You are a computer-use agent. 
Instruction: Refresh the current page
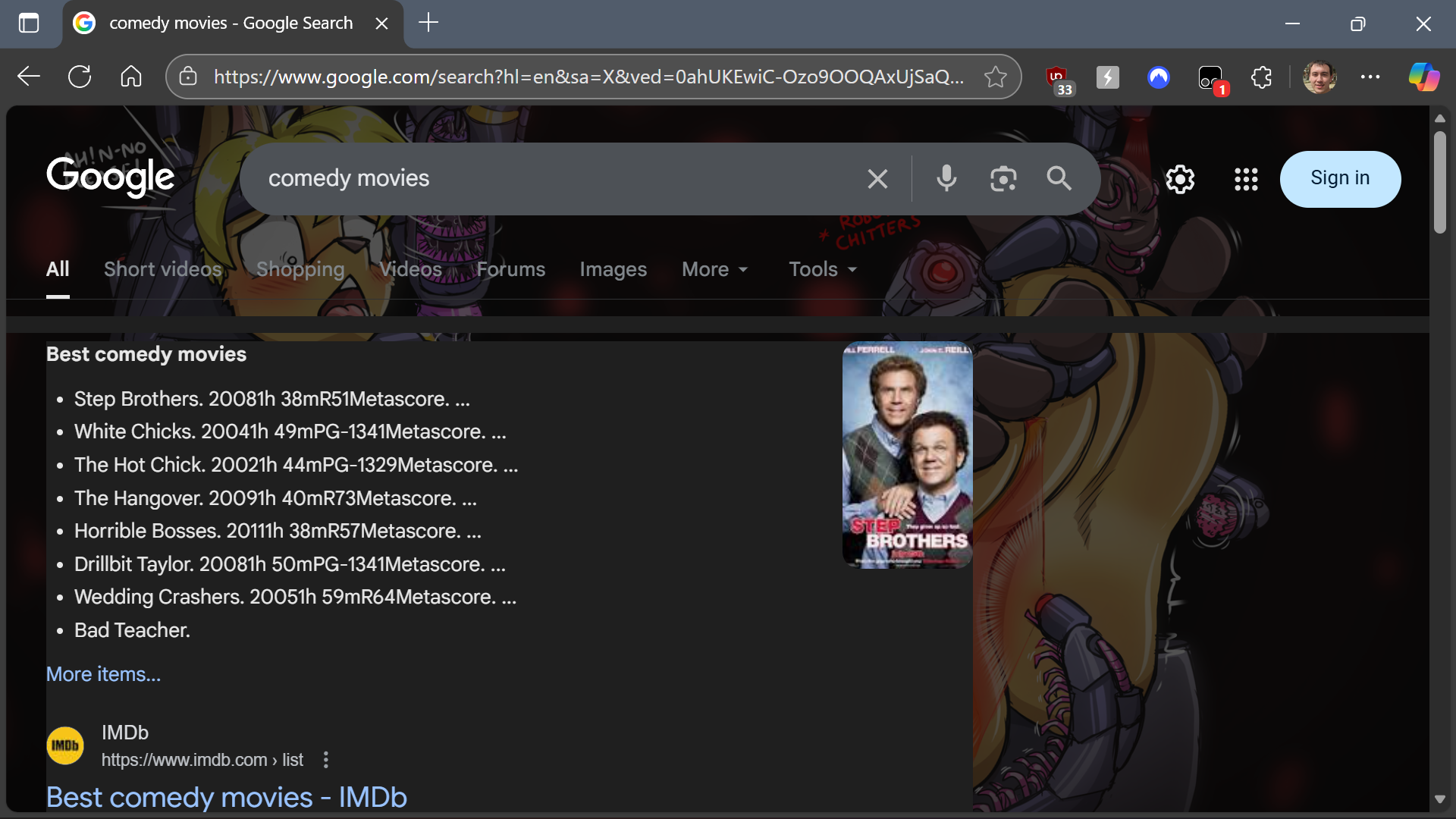point(80,77)
